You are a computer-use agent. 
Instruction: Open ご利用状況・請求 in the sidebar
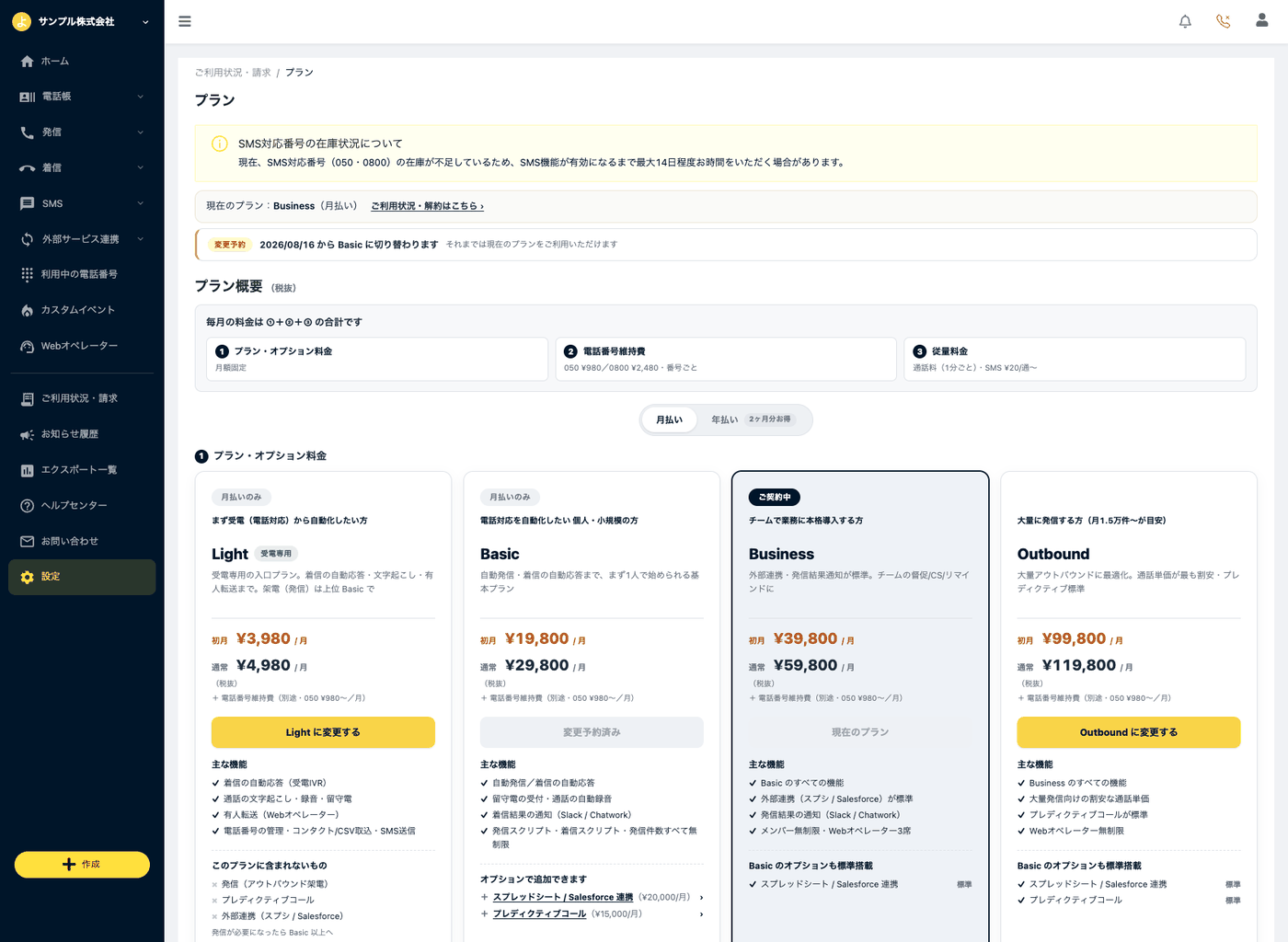click(x=82, y=398)
